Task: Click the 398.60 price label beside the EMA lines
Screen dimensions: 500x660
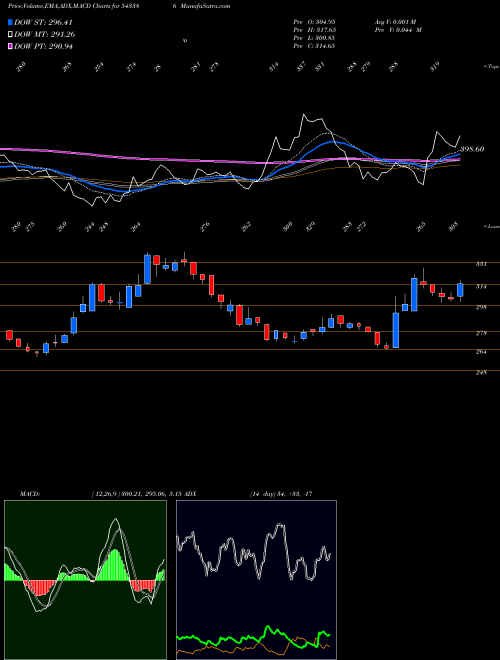Action: tap(472, 149)
